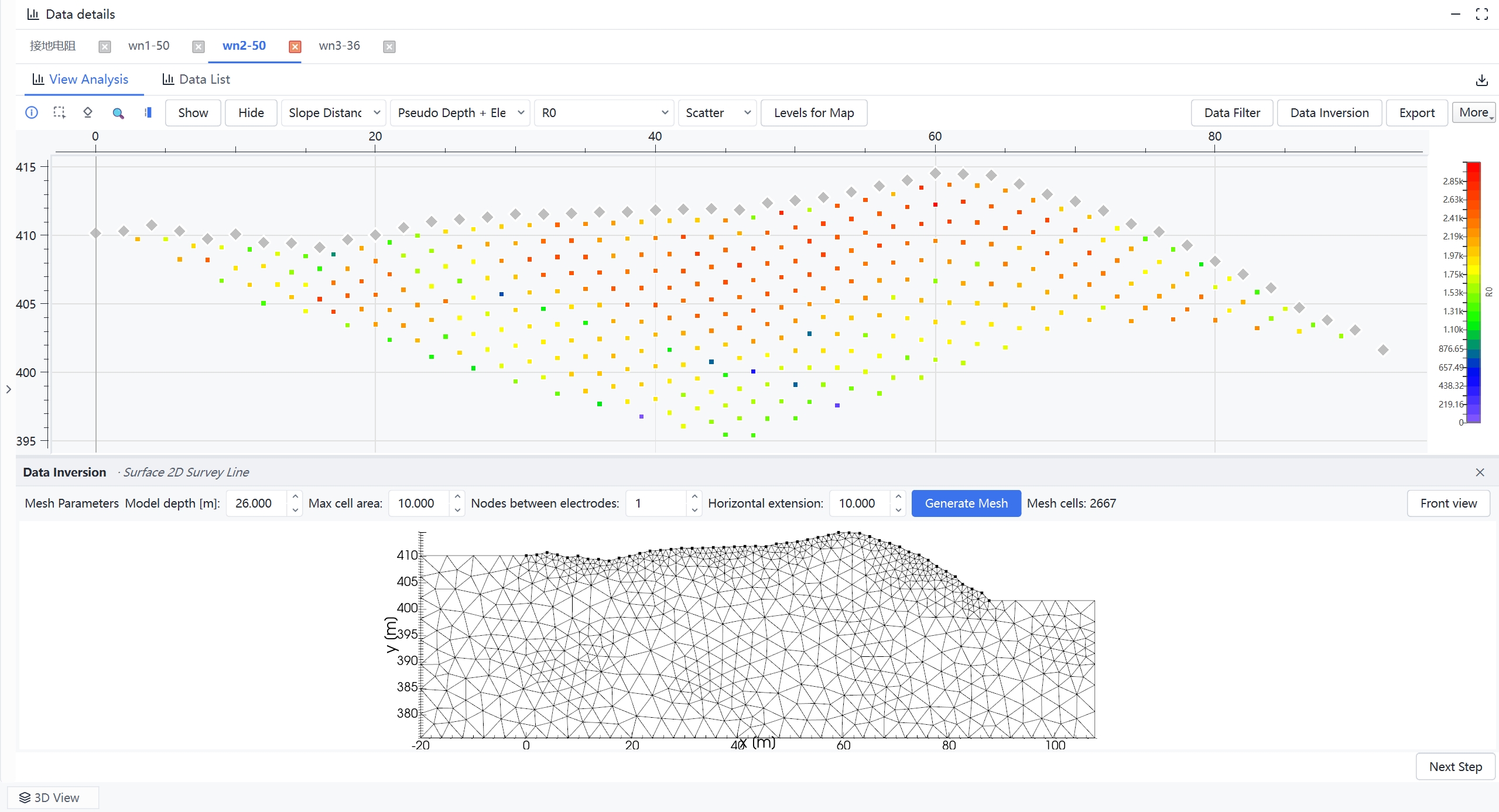Click the green band of R0 color scale
This screenshot has height=812, width=1499.
tap(1474, 319)
